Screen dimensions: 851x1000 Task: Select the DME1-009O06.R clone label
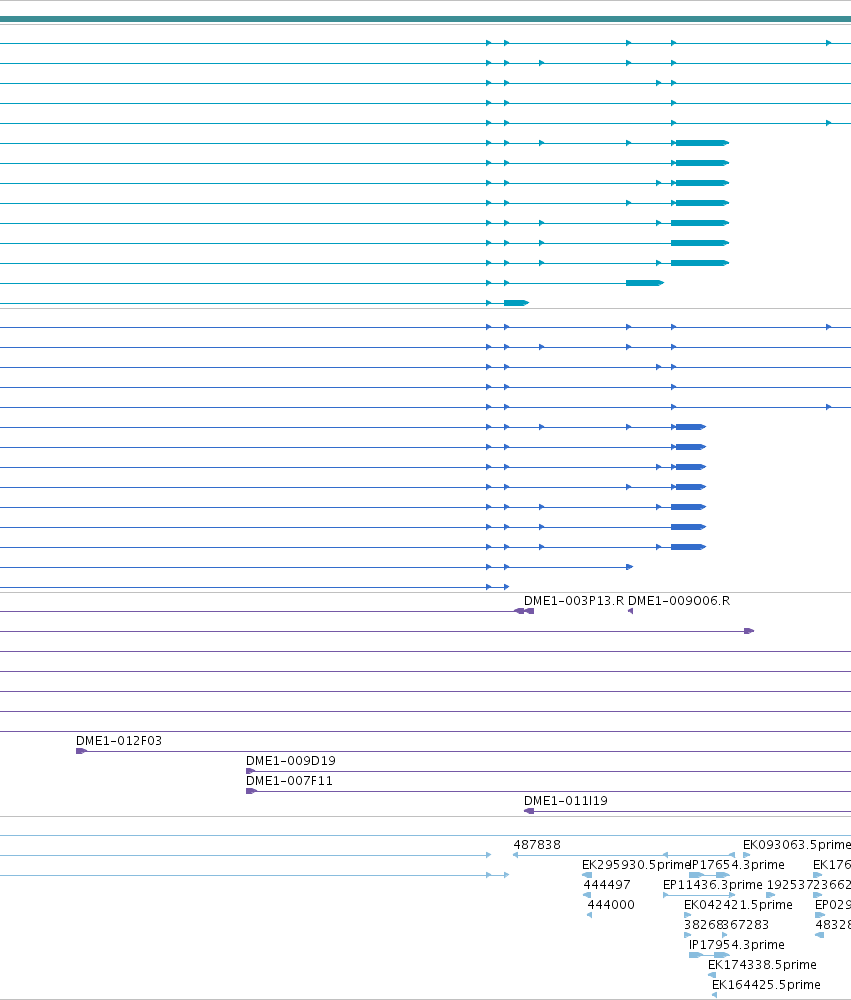click(x=679, y=601)
